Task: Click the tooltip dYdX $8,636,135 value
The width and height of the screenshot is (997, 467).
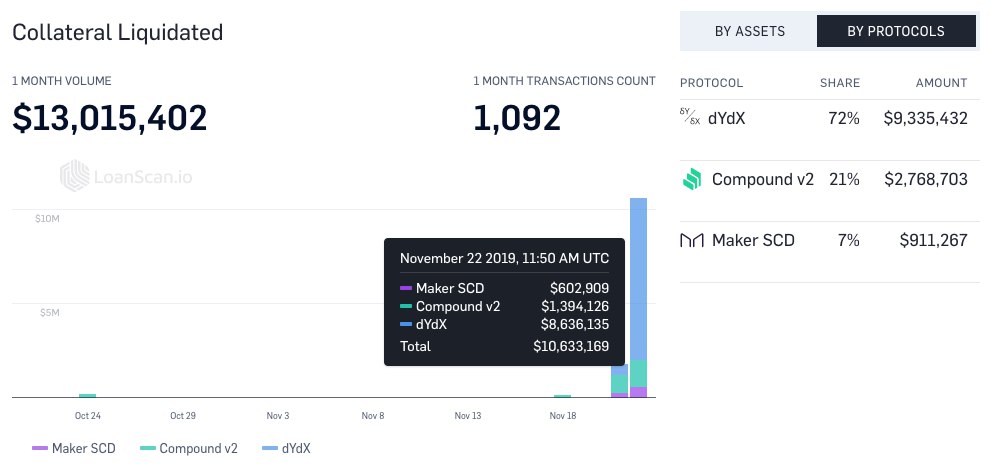Action: tap(575, 324)
